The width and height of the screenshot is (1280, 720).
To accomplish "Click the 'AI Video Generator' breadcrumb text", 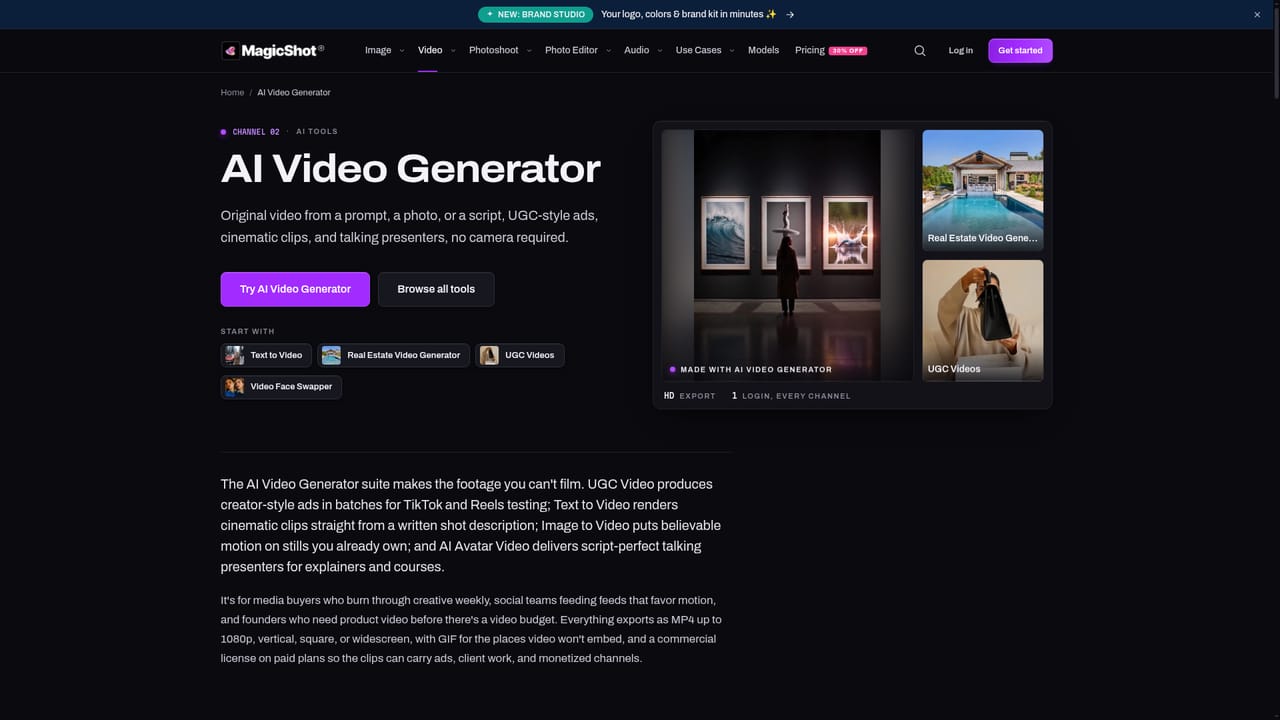I will click(x=294, y=93).
